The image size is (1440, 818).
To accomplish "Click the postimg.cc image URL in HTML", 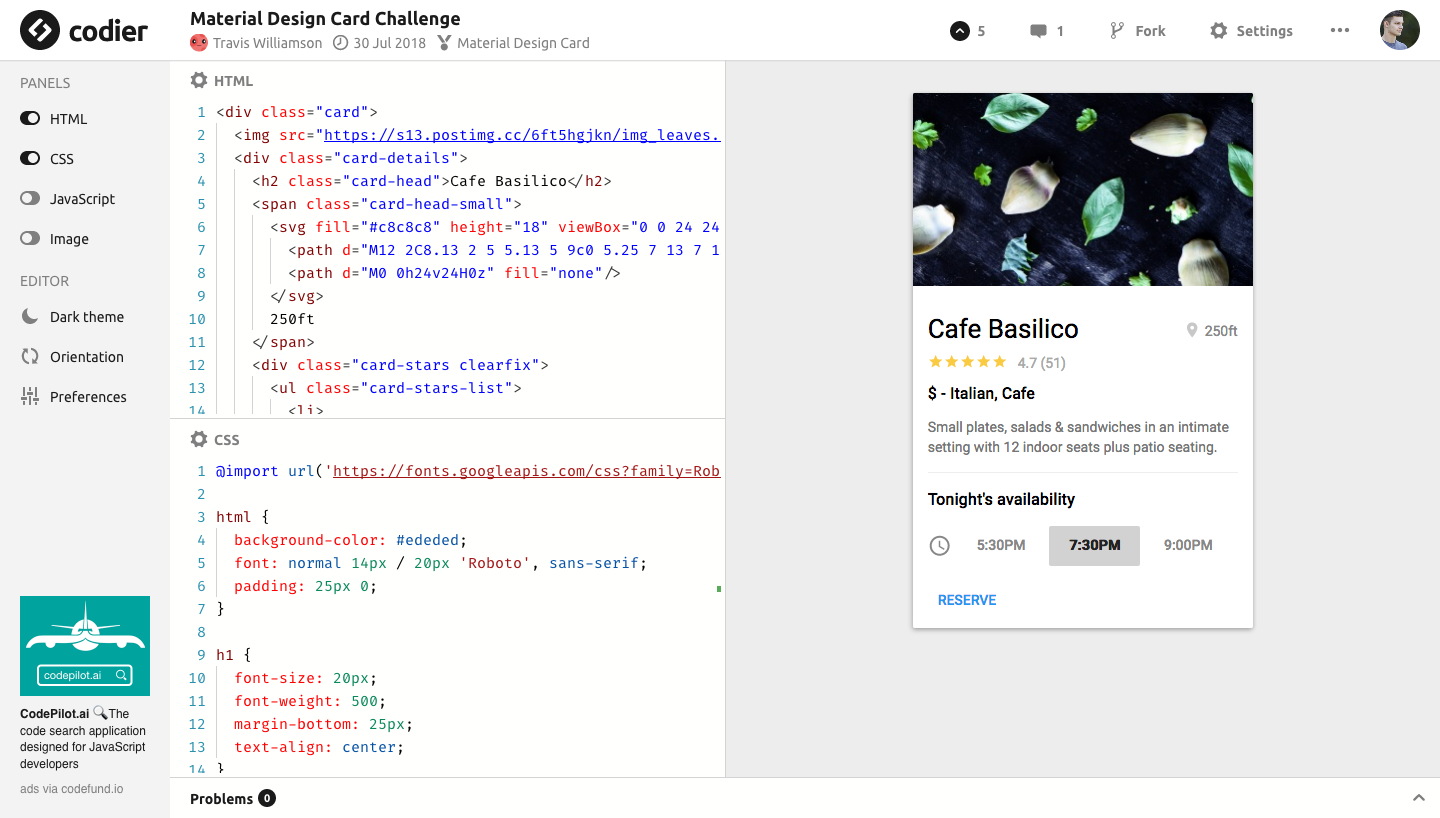I will click(x=522, y=135).
